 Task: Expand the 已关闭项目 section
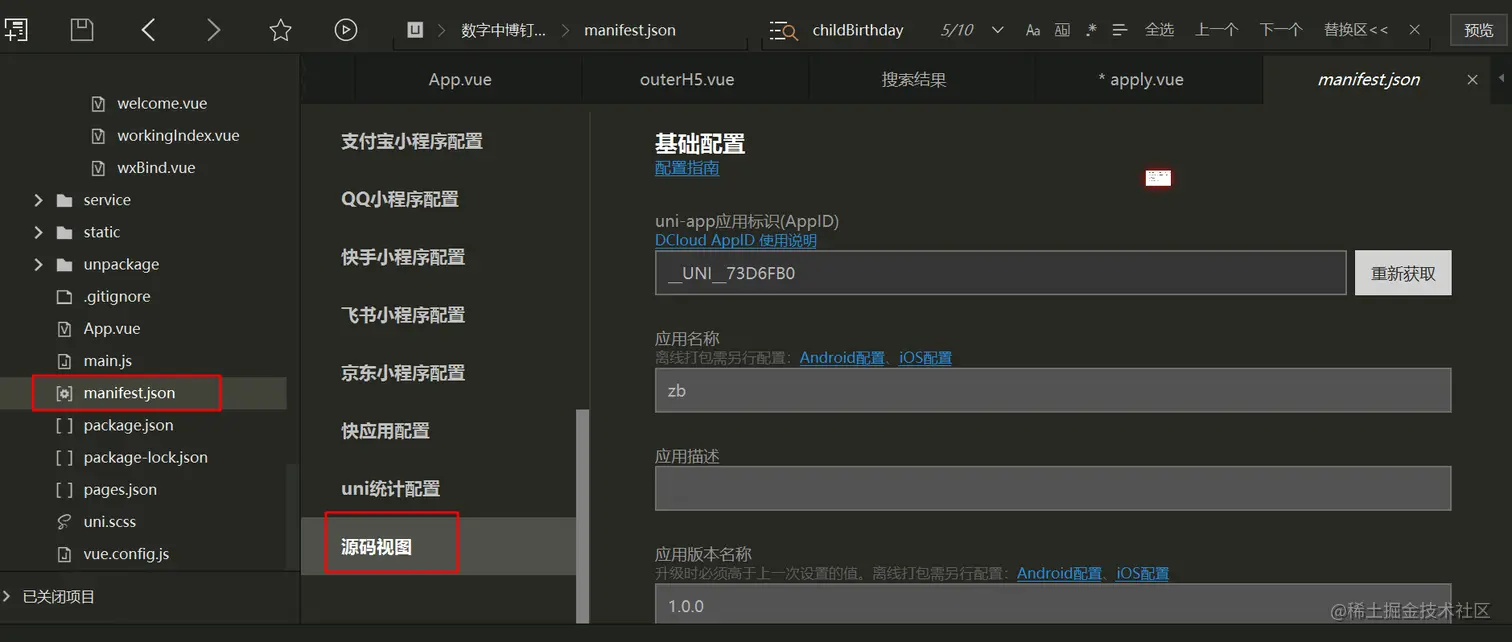[x=8, y=596]
